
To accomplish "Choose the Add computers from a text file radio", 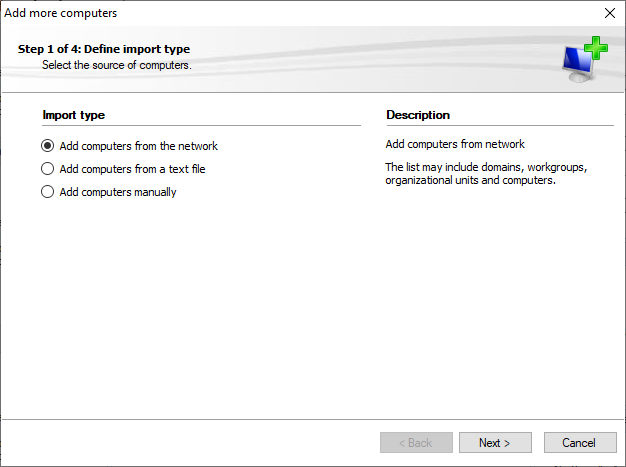I will pos(48,169).
